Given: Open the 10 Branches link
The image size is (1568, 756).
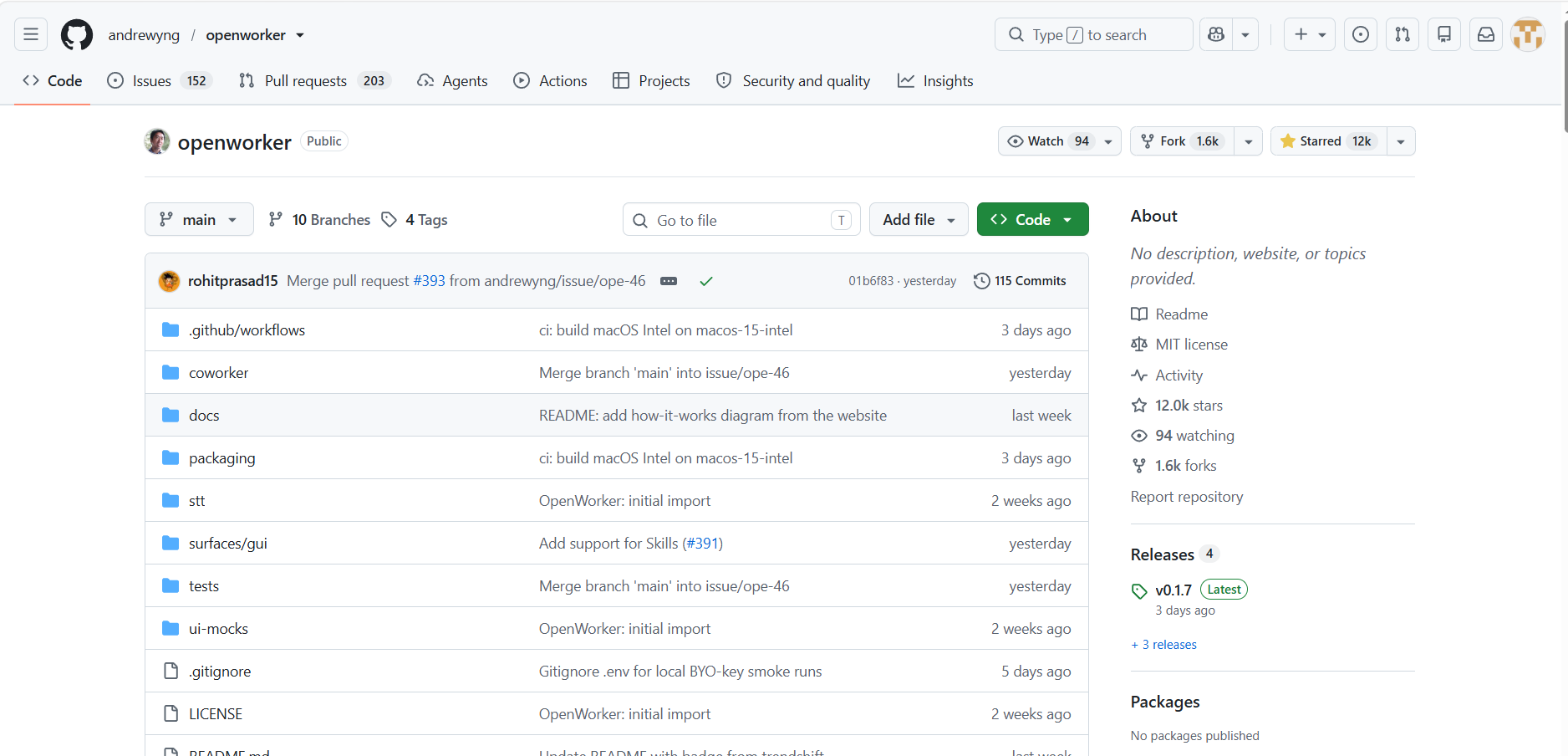Looking at the screenshot, I should (x=319, y=219).
